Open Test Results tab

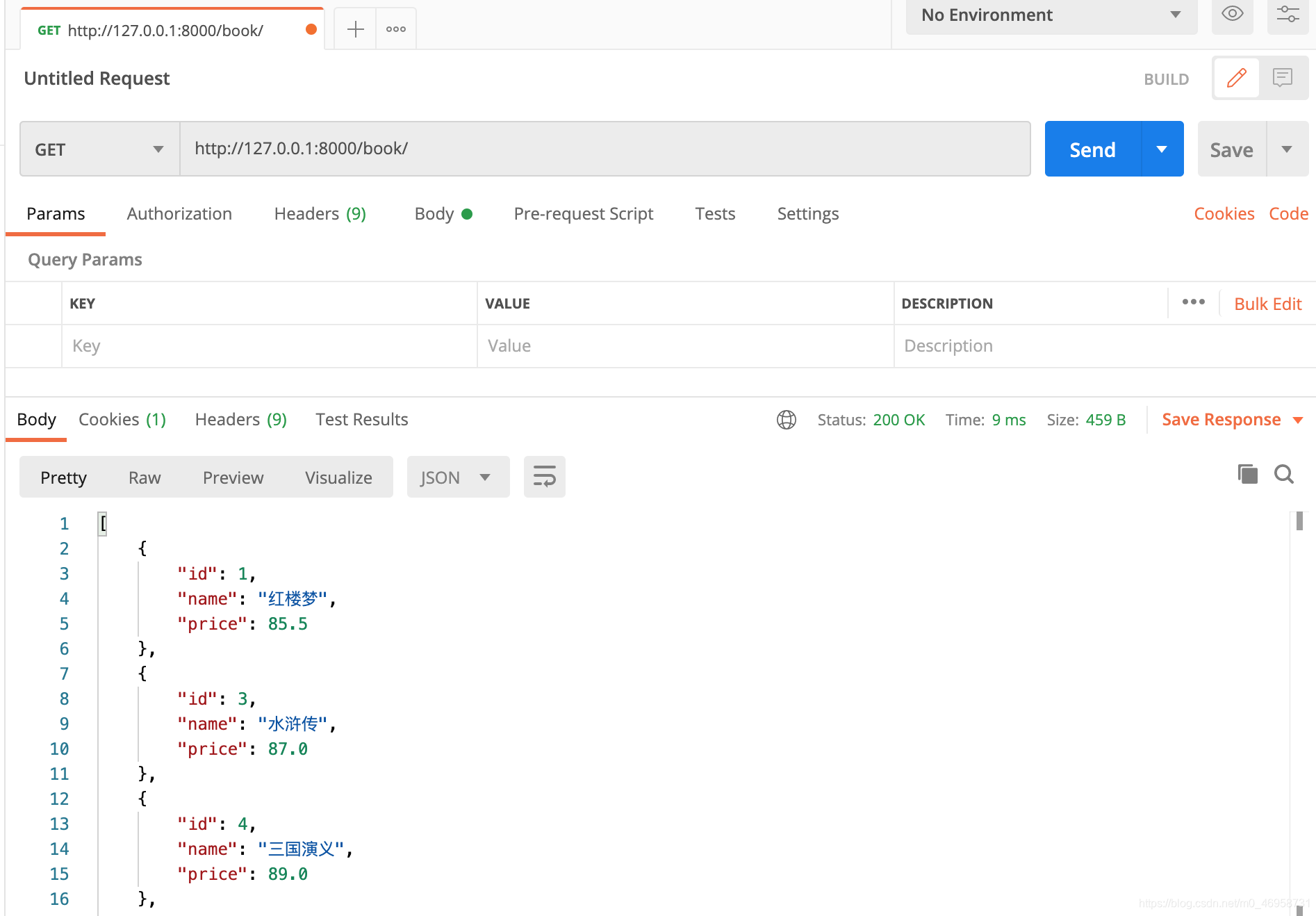(362, 420)
